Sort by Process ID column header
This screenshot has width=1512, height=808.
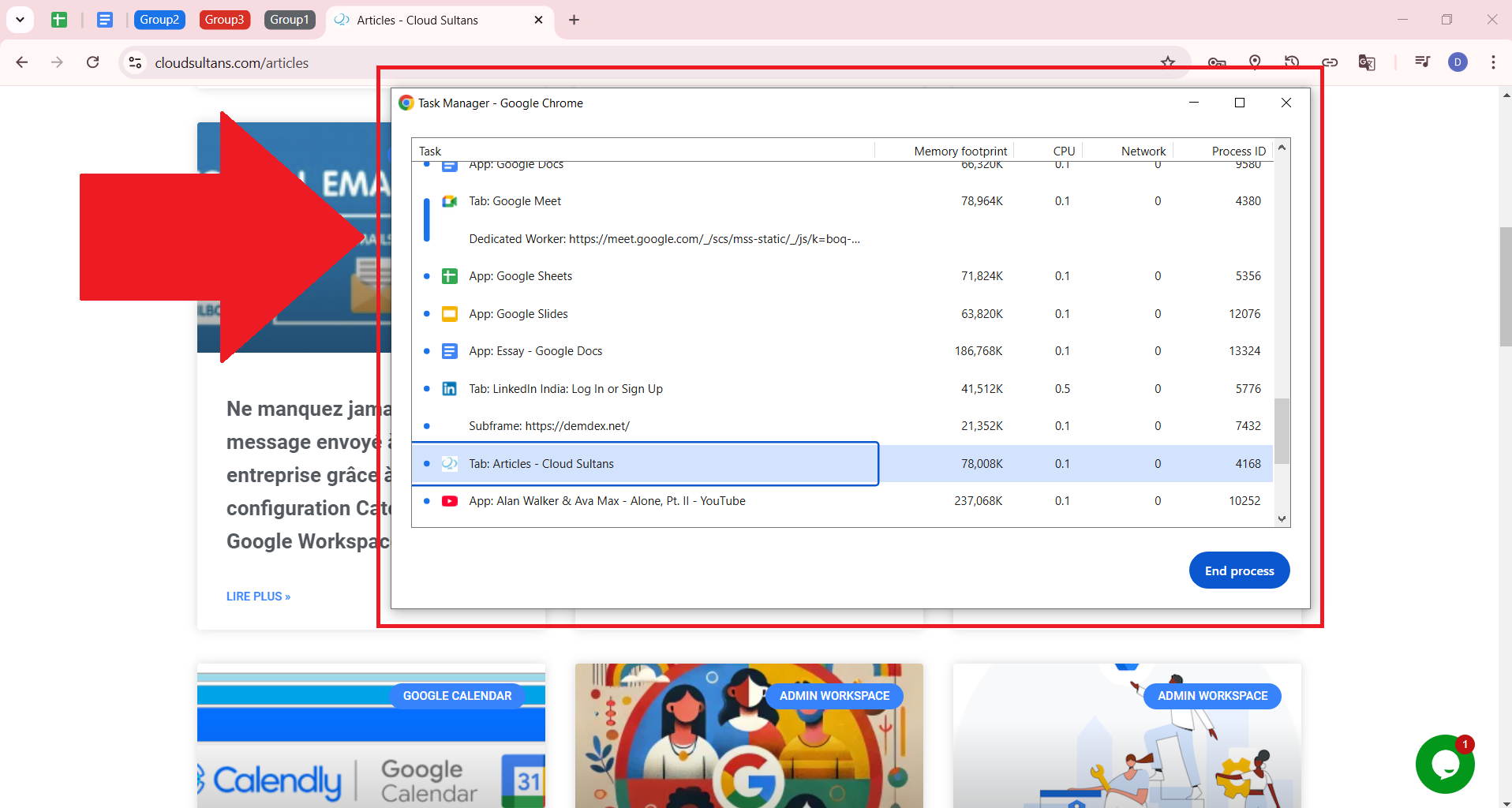tap(1223, 151)
